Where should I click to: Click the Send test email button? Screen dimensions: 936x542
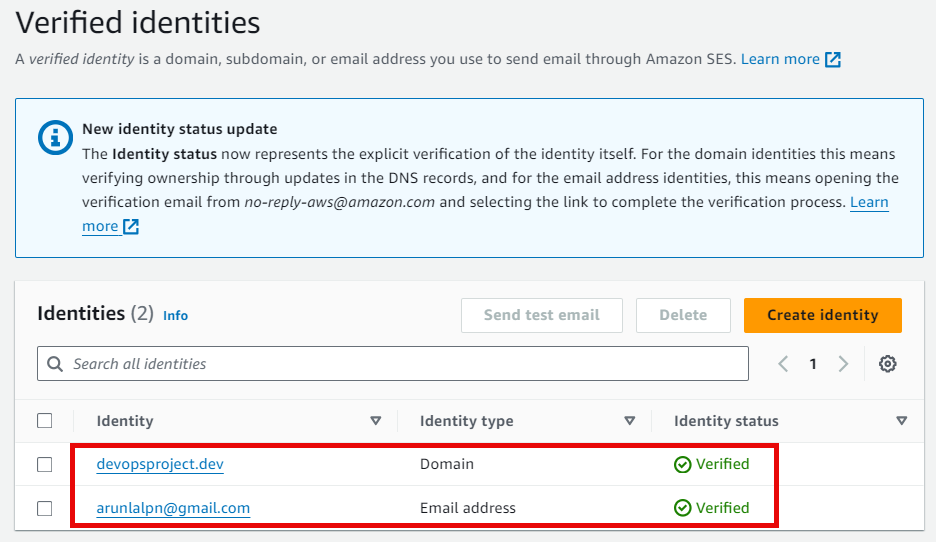point(541,315)
